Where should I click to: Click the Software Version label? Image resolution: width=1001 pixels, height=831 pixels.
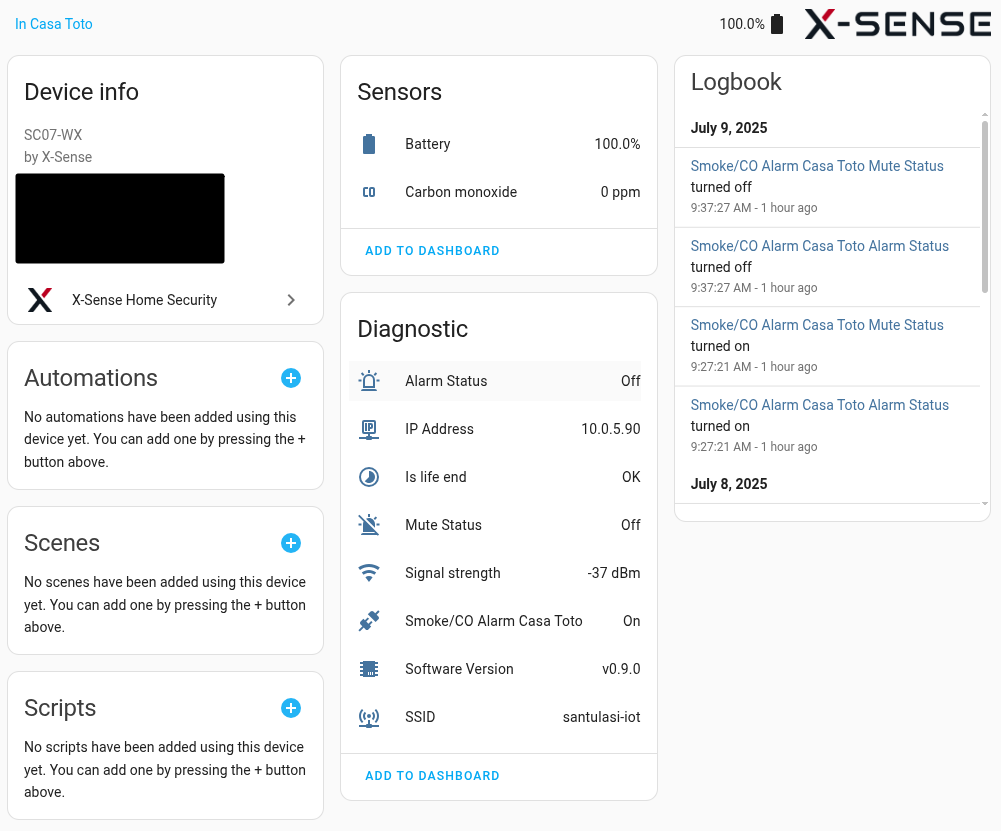tap(459, 669)
